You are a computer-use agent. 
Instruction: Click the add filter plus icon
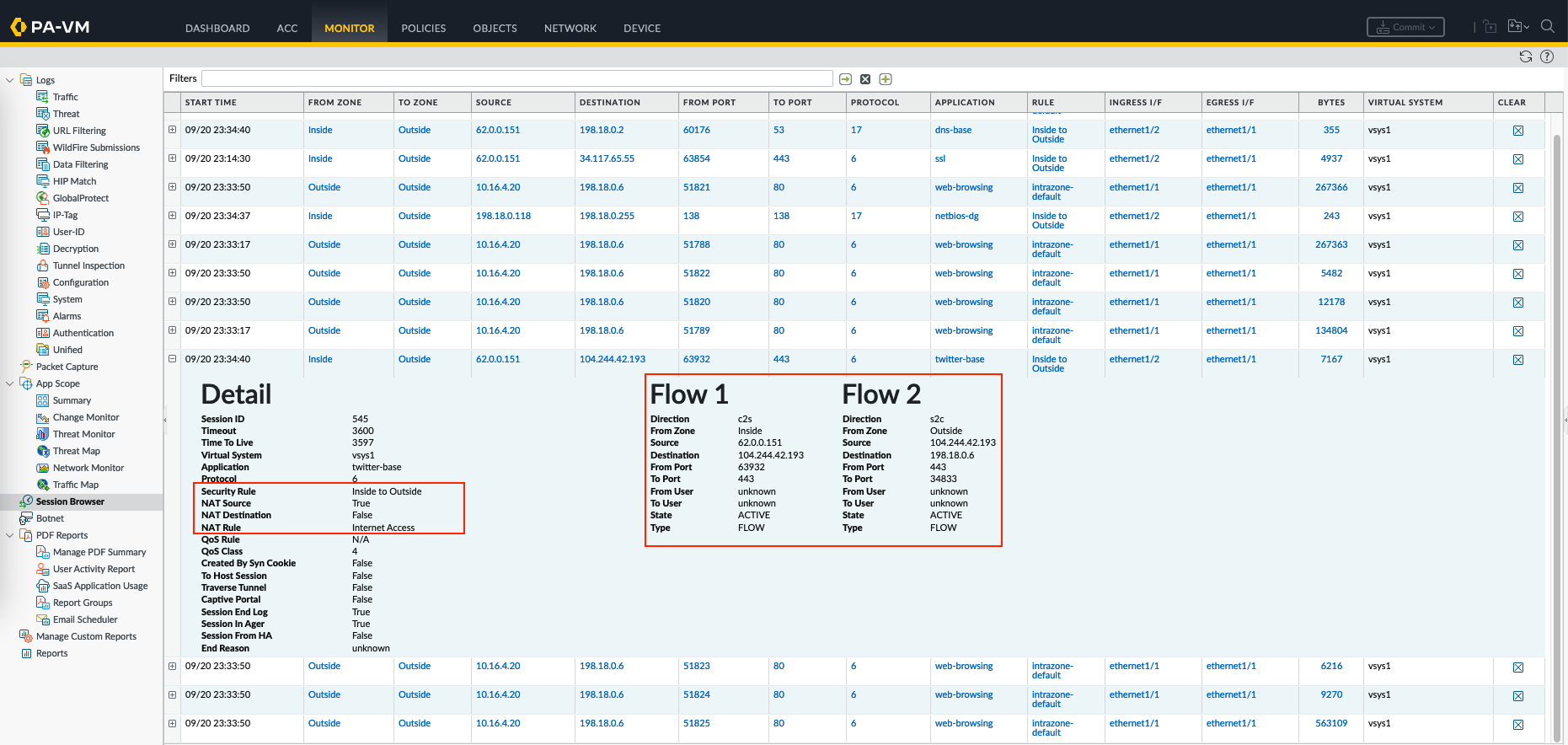(x=886, y=79)
